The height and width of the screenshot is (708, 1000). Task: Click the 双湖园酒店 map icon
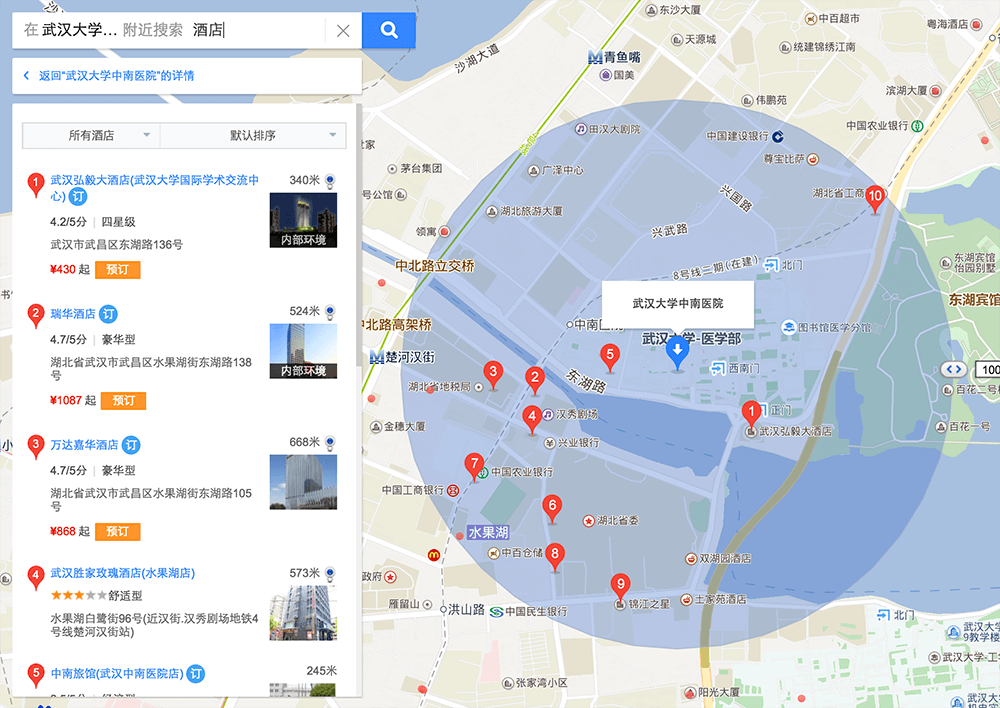tap(691, 559)
